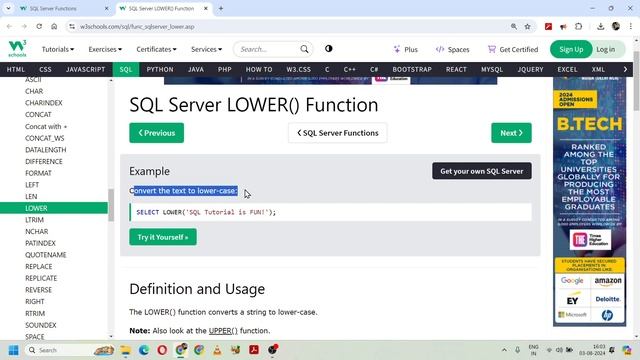This screenshot has height=360, width=640.
Task: Open the tab search dropdown arrow
Action: [8, 8]
